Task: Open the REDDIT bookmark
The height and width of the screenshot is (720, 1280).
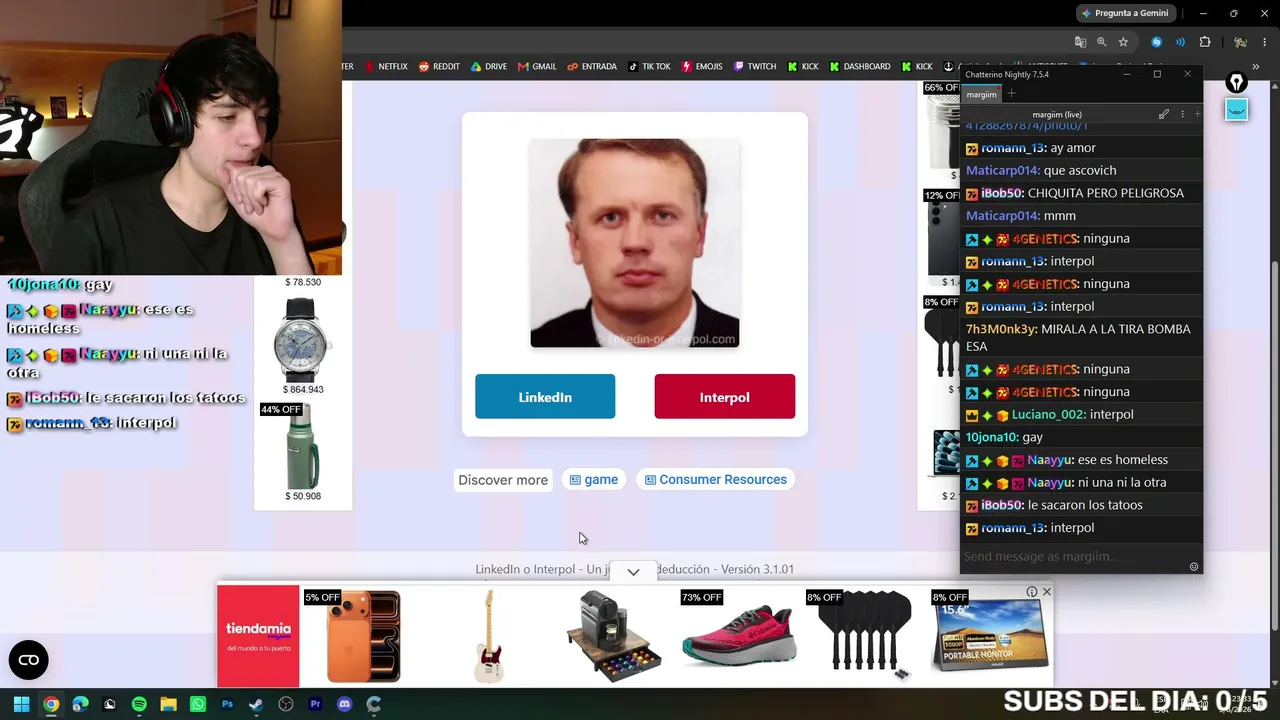Action: click(x=439, y=67)
